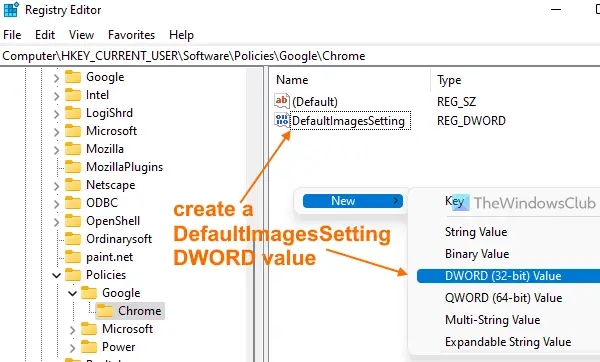Click the registry path address bar
The image size is (600, 362).
pyautogui.click(x=300, y=56)
